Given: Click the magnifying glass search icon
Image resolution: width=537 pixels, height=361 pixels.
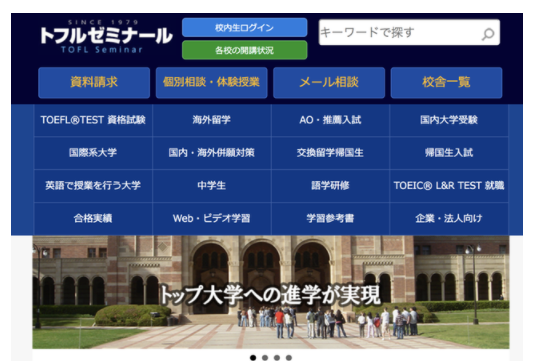Looking at the screenshot, I should coord(488,34).
